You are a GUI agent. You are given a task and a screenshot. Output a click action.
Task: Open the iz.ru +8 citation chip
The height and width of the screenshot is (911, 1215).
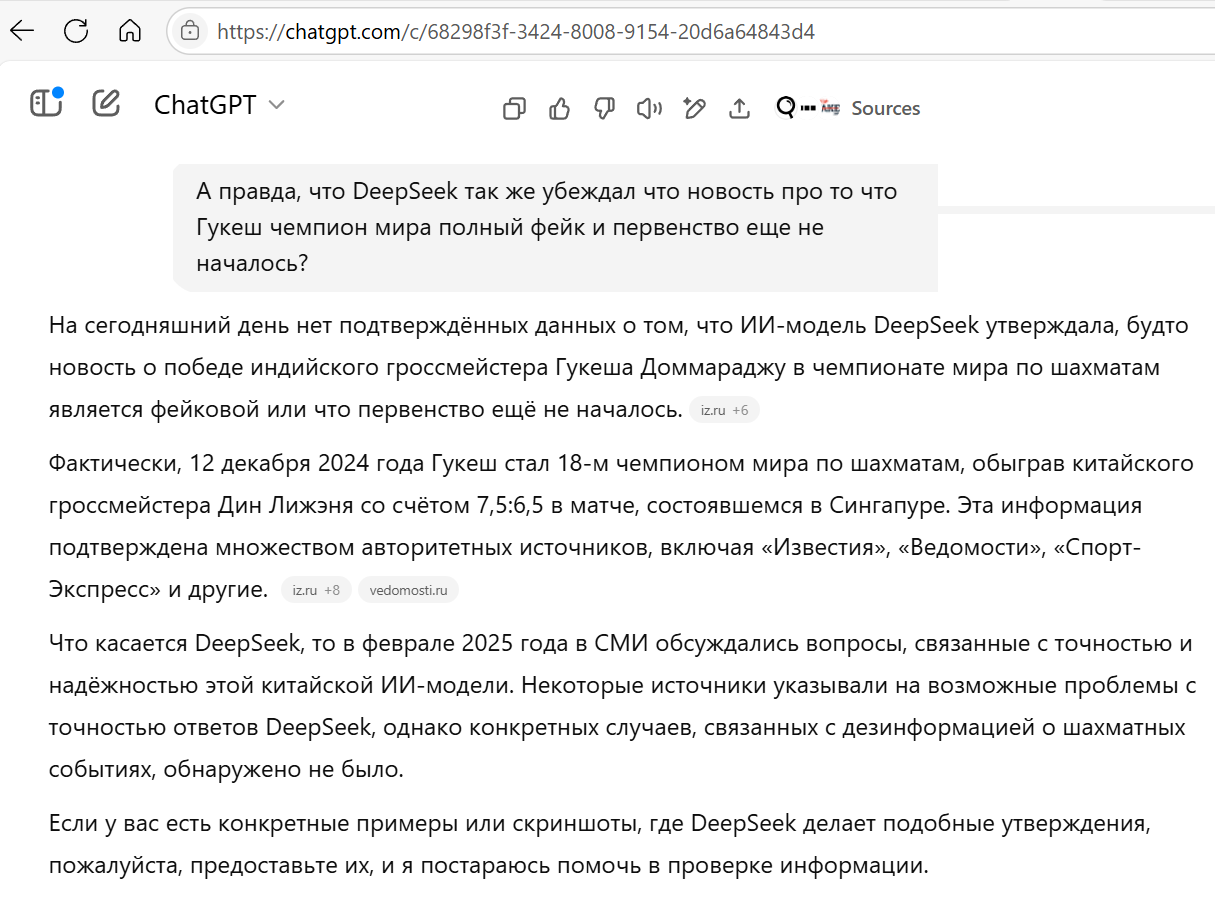tap(316, 590)
